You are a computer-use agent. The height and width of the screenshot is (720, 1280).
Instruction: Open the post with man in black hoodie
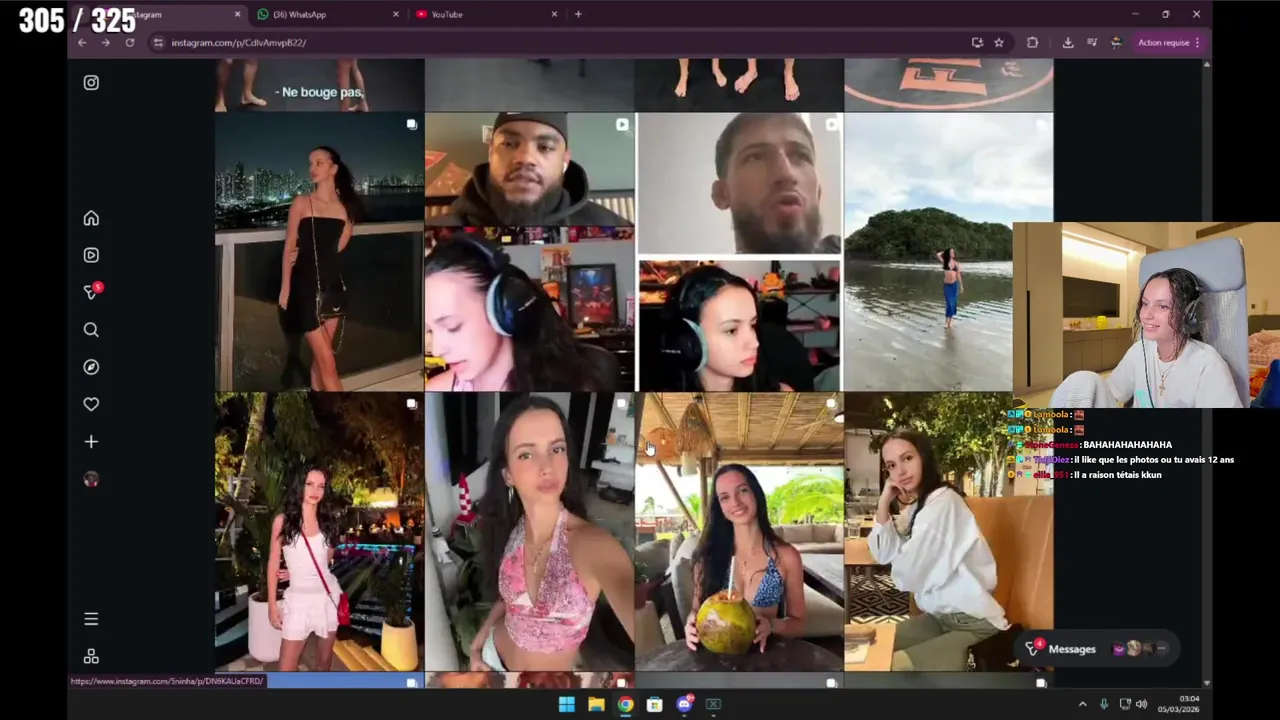(x=529, y=251)
